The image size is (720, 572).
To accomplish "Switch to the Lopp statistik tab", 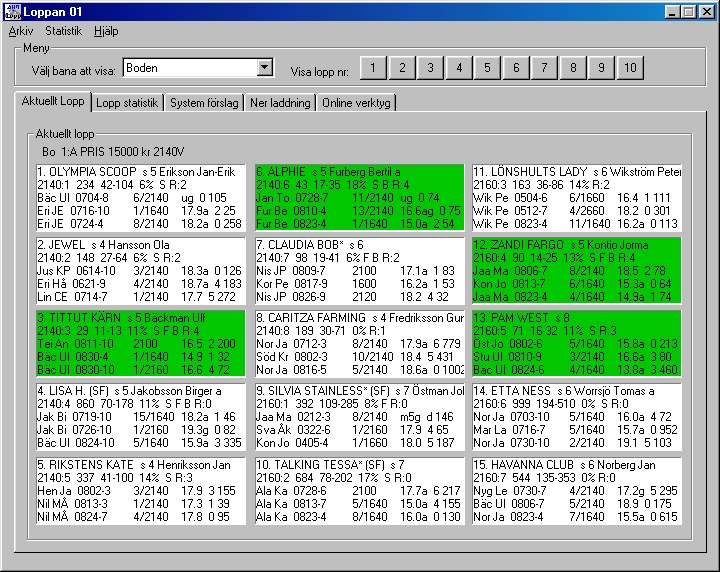I will pyautogui.click(x=127, y=103).
